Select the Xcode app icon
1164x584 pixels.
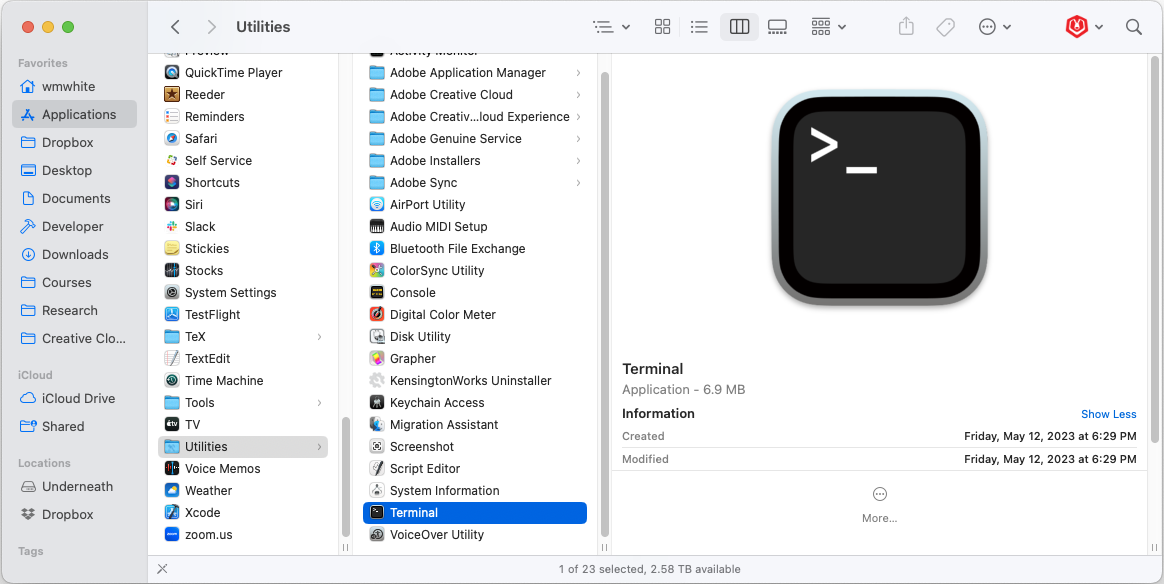[171, 513]
